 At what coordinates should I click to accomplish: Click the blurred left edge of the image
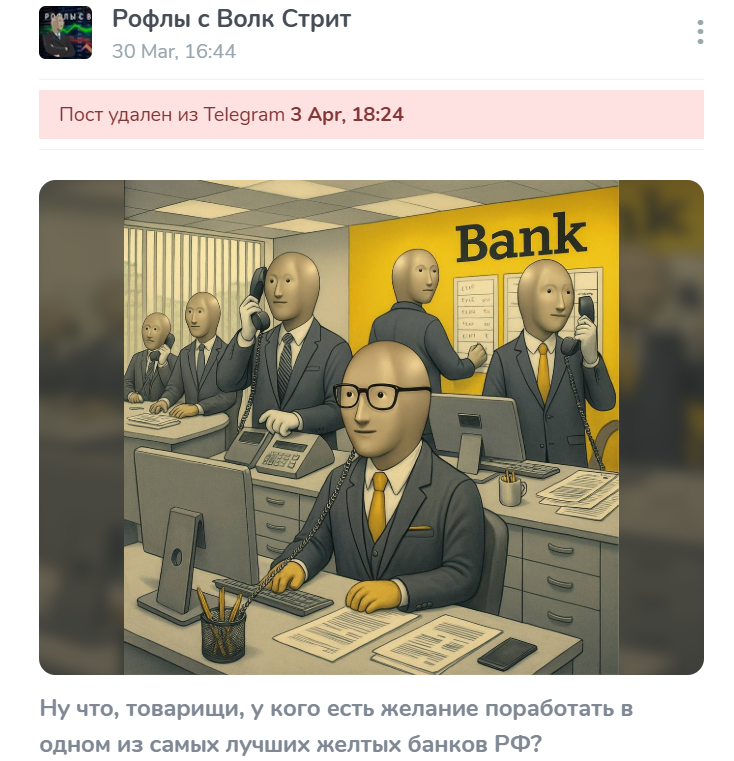click(x=82, y=427)
